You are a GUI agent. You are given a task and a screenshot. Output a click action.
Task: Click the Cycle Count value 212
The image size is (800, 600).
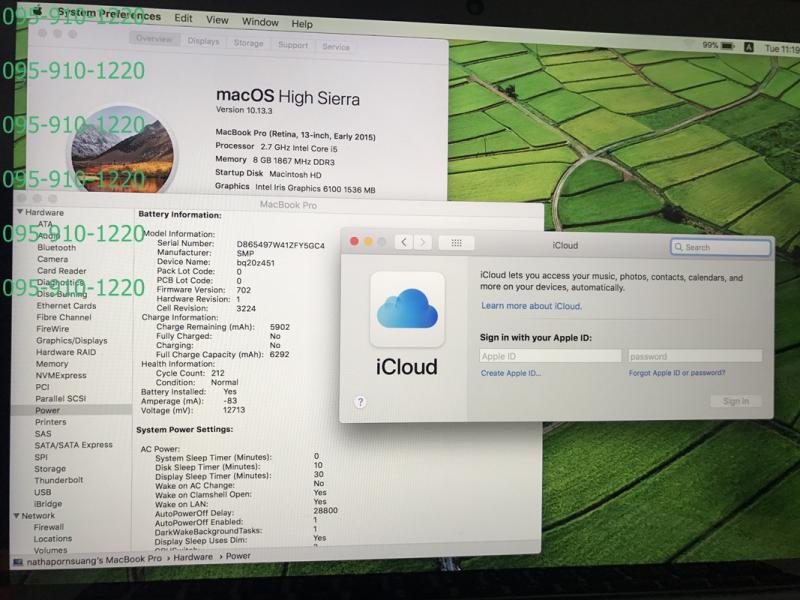218,373
